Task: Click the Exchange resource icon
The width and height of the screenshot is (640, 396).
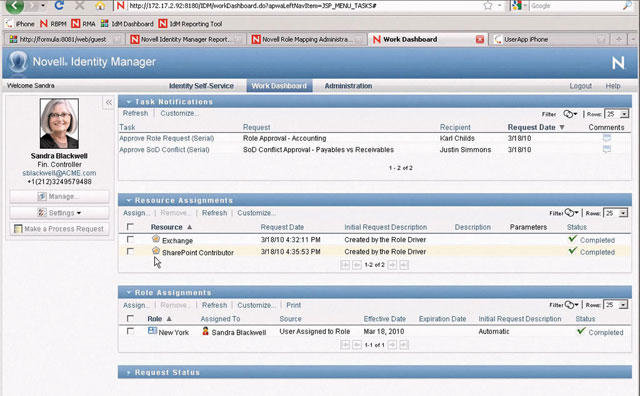Action: pos(156,239)
